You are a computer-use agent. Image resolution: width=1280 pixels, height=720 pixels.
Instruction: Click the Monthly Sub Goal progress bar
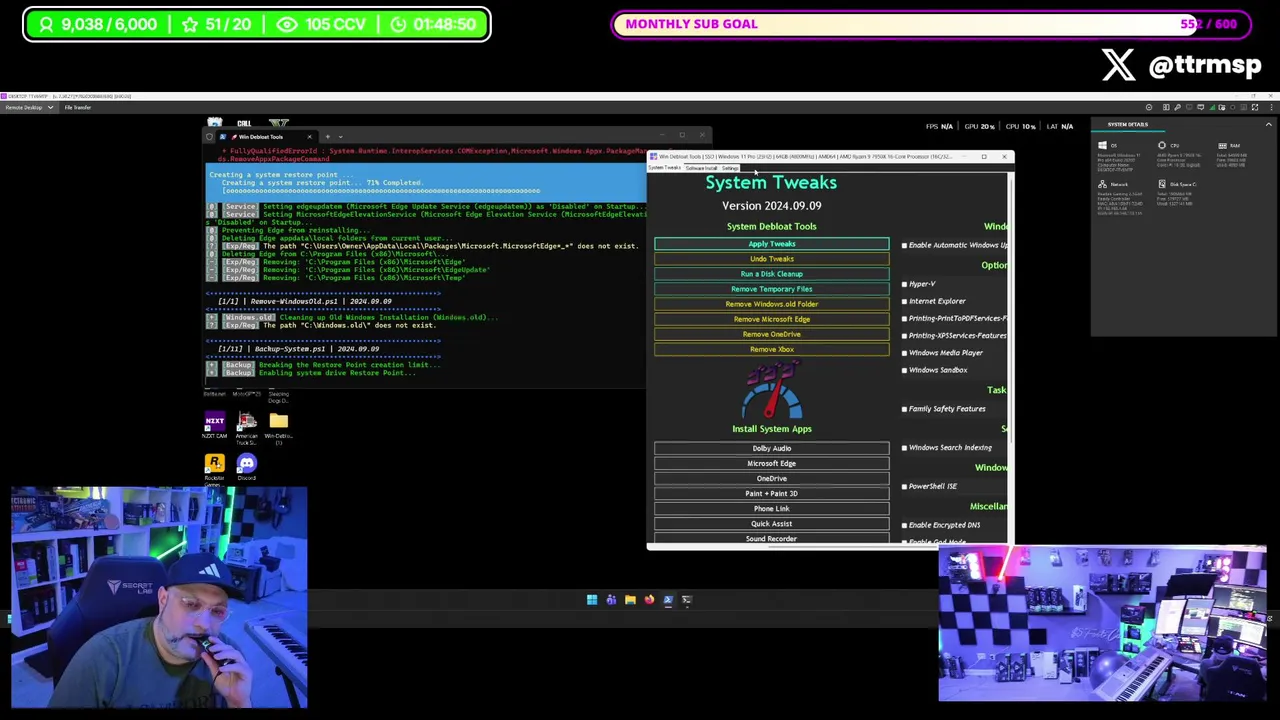pos(932,24)
